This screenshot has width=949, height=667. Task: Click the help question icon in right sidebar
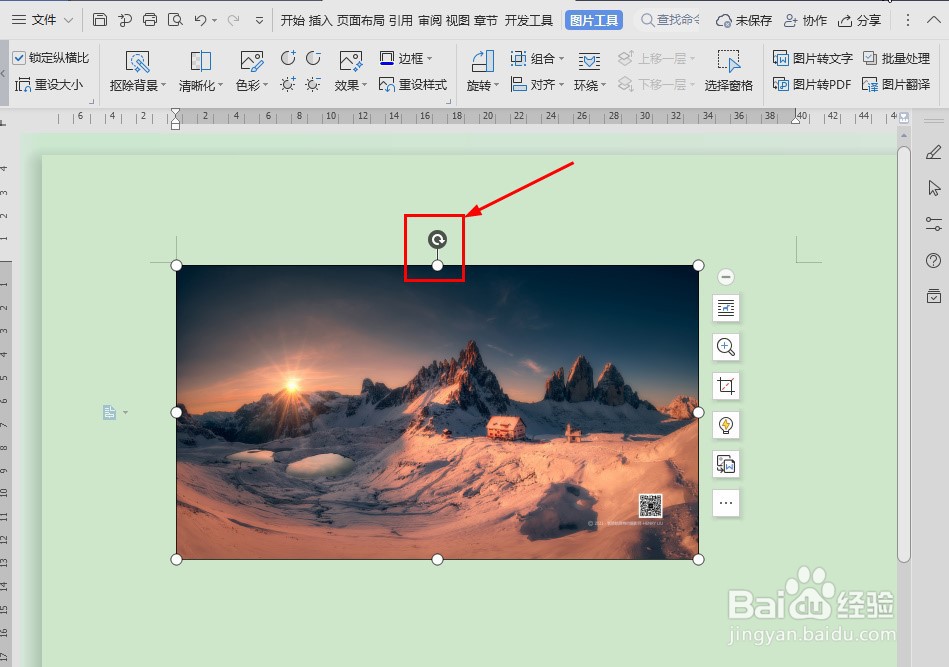[933, 260]
